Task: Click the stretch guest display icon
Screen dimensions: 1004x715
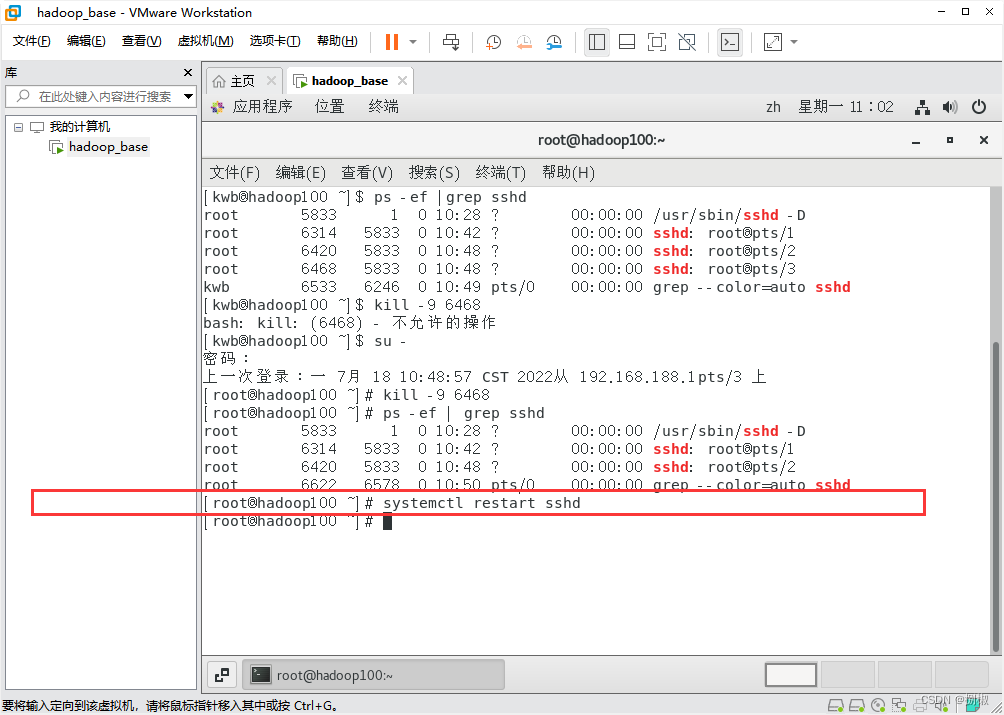Action: click(x=773, y=42)
